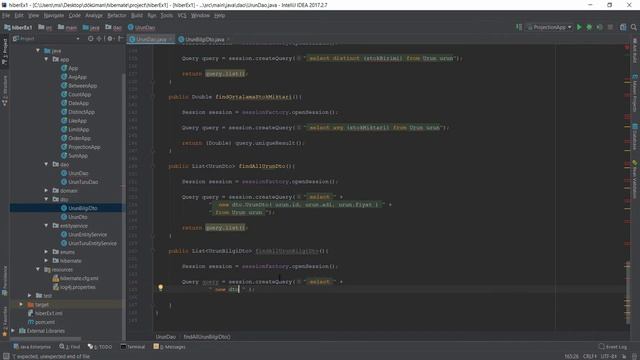
Task: Expand the domain package
Action: point(46,191)
